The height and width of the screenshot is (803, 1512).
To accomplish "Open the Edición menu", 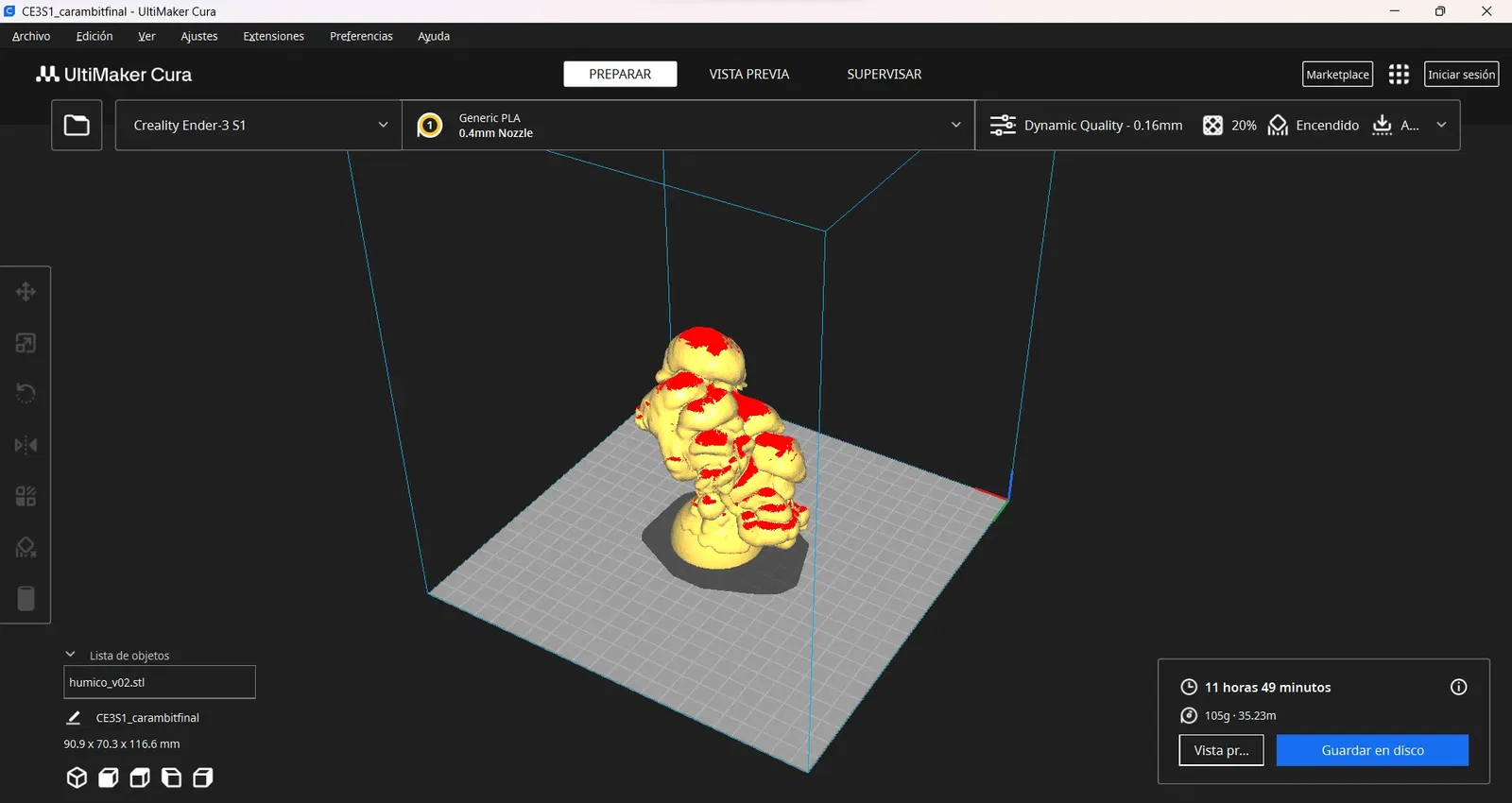I will pos(94,36).
